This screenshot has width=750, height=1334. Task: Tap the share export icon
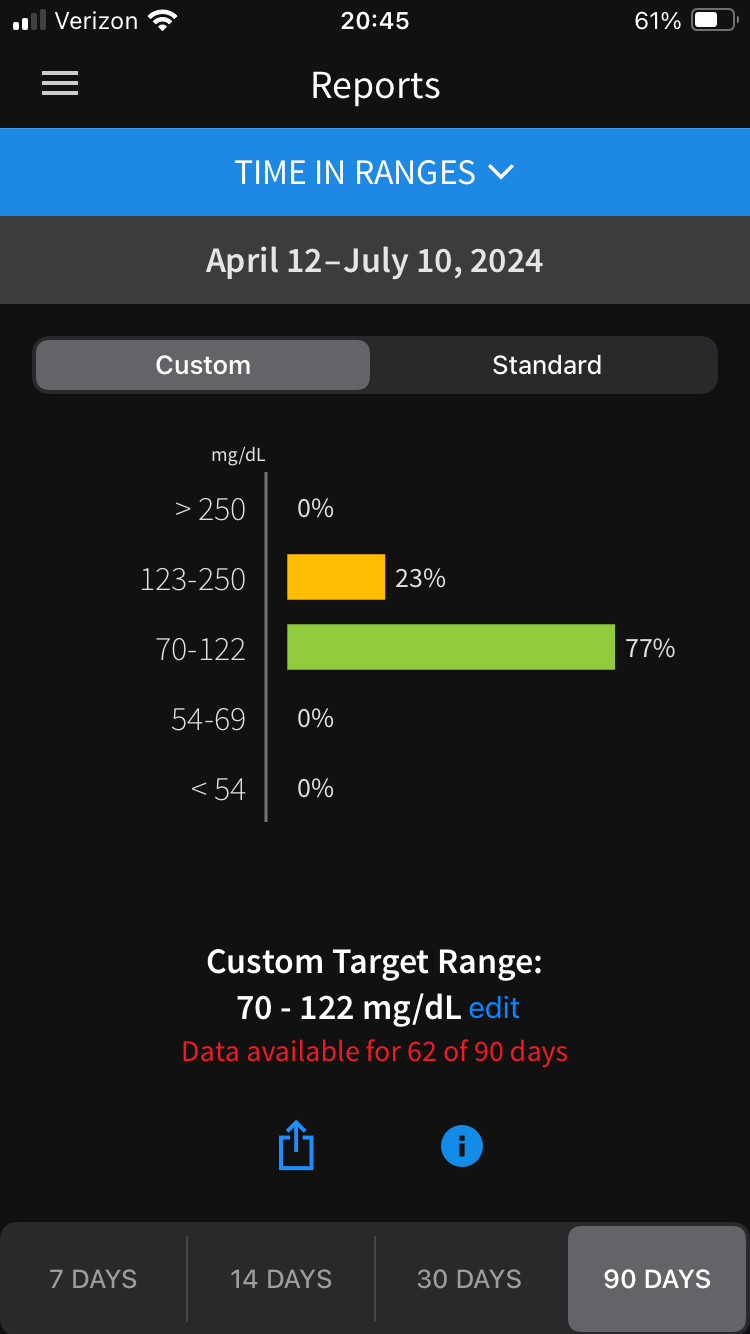pos(296,1146)
